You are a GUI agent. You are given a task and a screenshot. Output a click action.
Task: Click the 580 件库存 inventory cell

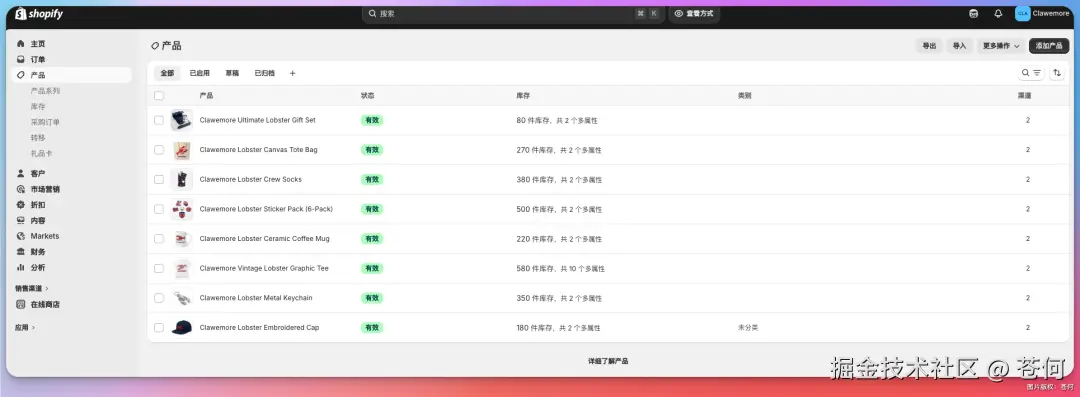pyautogui.click(x=561, y=269)
